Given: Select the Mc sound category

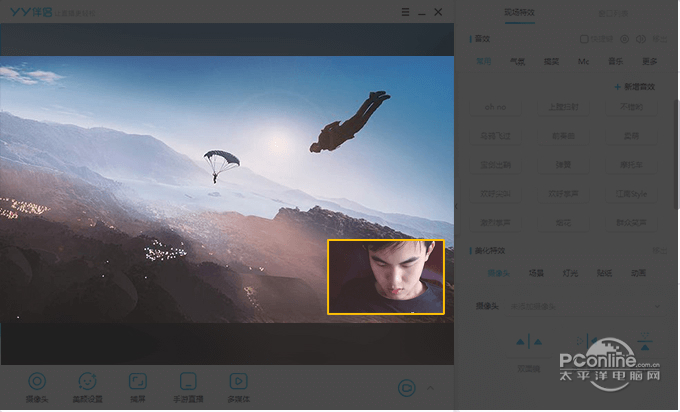Looking at the screenshot, I should tap(583, 61).
